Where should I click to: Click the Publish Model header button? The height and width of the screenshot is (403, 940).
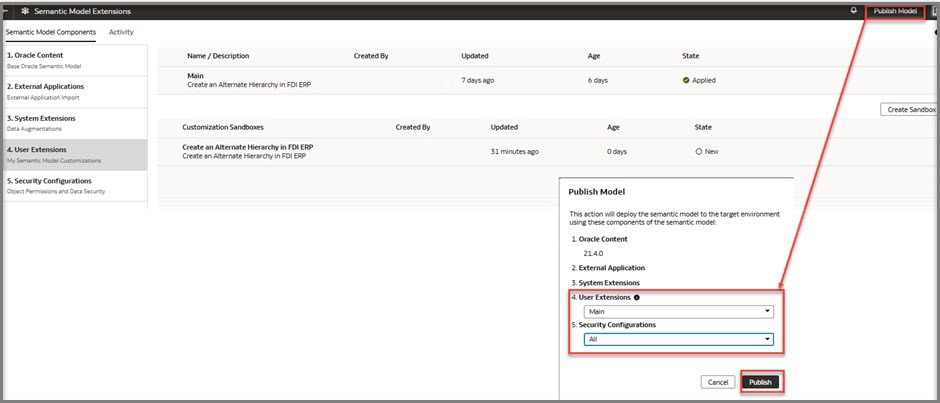point(894,11)
